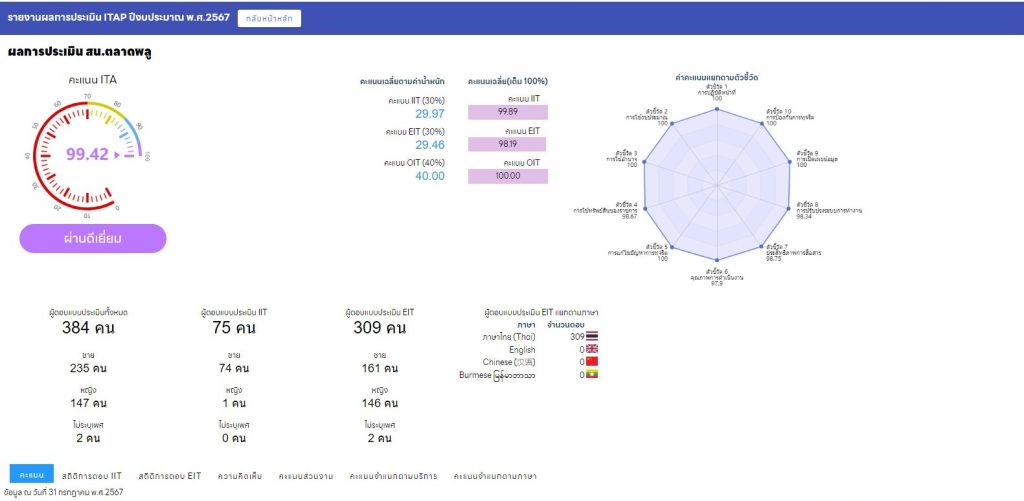Go to the ความคิดเห็น tab
1024x501 pixels.
(240, 475)
